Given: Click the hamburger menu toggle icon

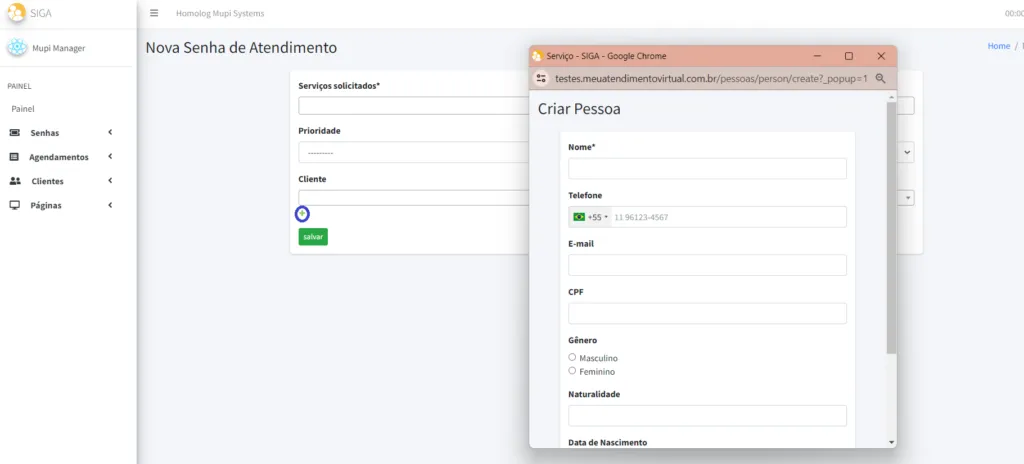Looking at the screenshot, I should pyautogui.click(x=154, y=13).
